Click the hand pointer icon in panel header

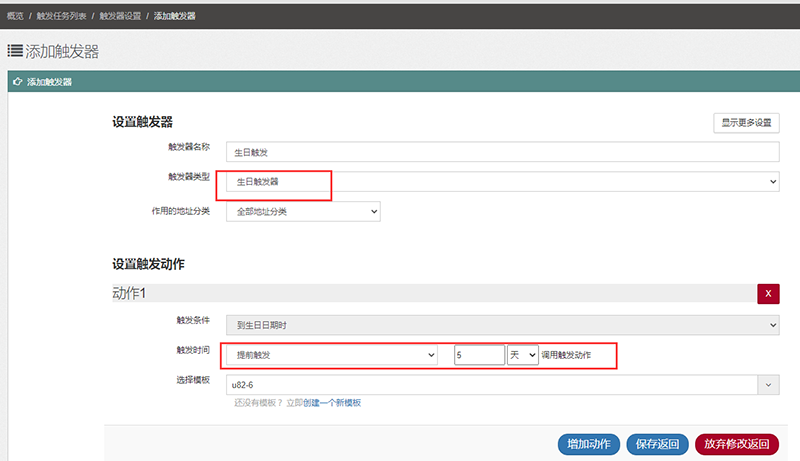click(x=16, y=82)
